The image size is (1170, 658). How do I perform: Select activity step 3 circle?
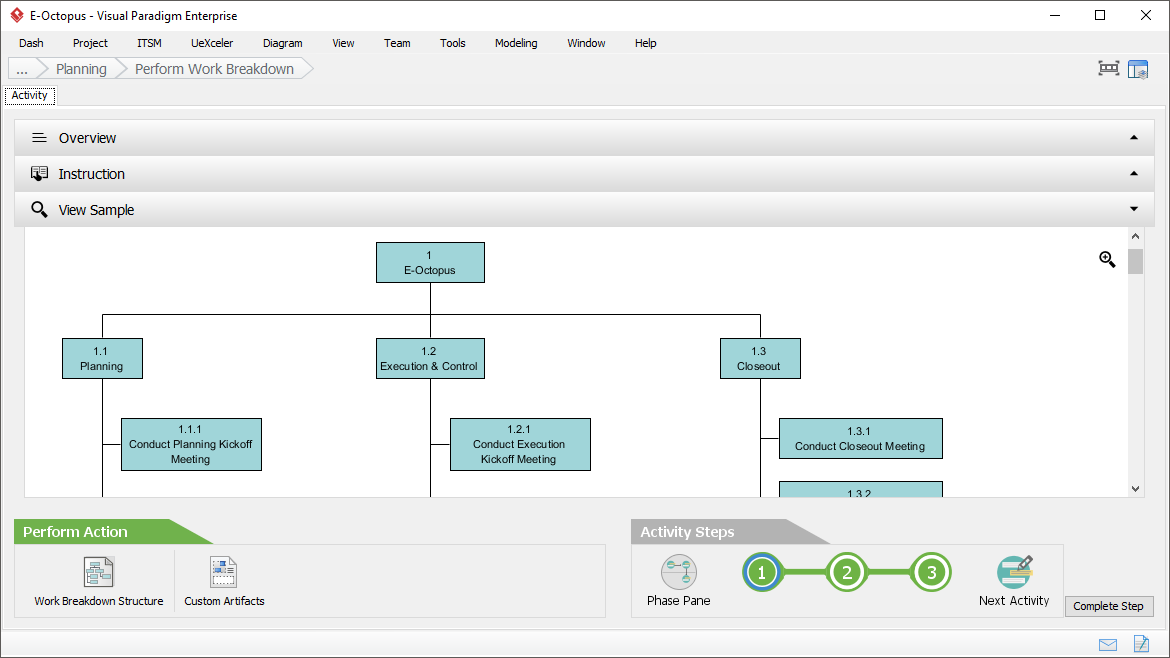coord(931,573)
